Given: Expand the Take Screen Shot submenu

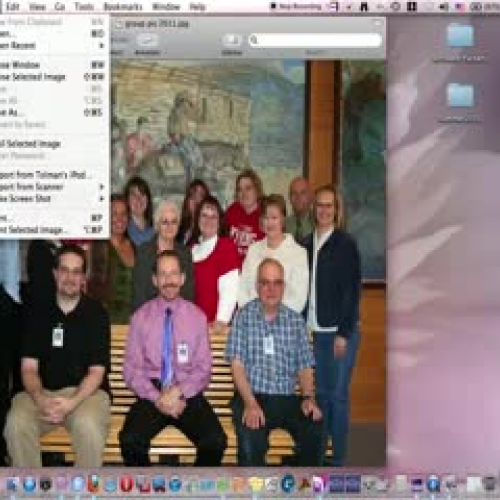Looking at the screenshot, I should [x=53, y=199].
